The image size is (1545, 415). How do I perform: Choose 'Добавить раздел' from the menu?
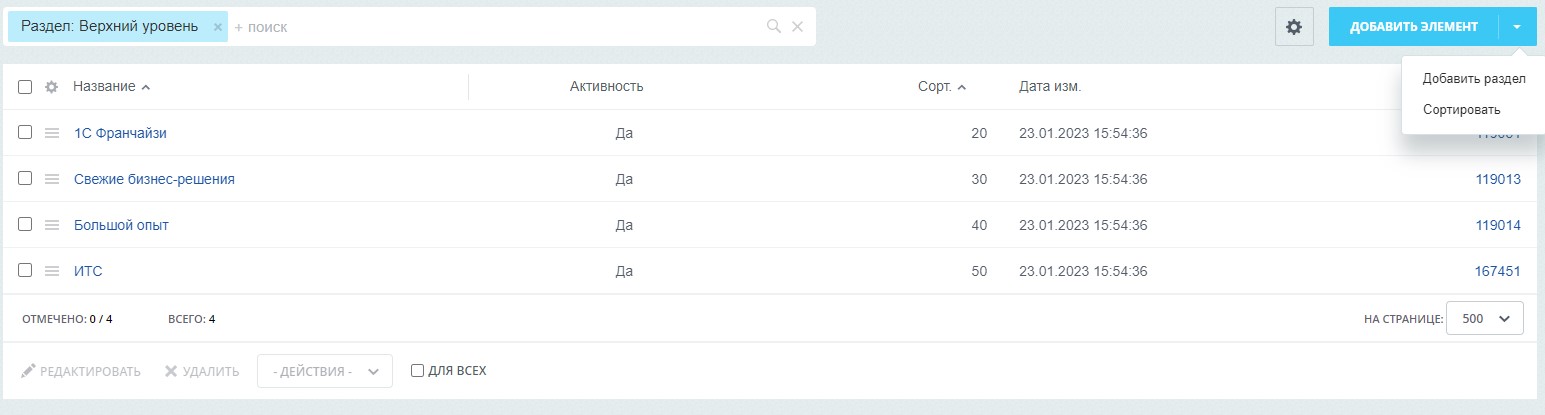click(1473, 78)
